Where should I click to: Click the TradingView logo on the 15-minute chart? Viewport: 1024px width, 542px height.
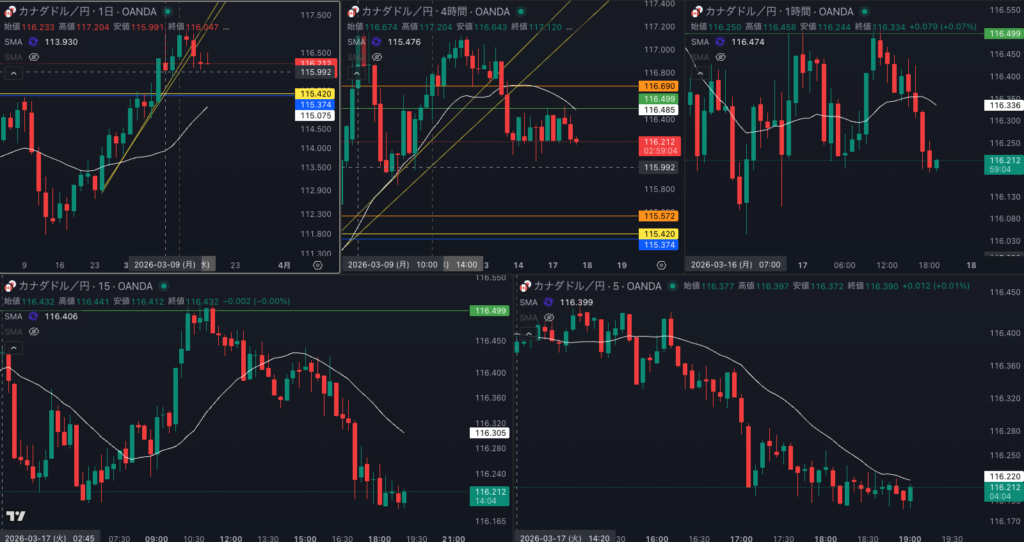tap(16, 516)
